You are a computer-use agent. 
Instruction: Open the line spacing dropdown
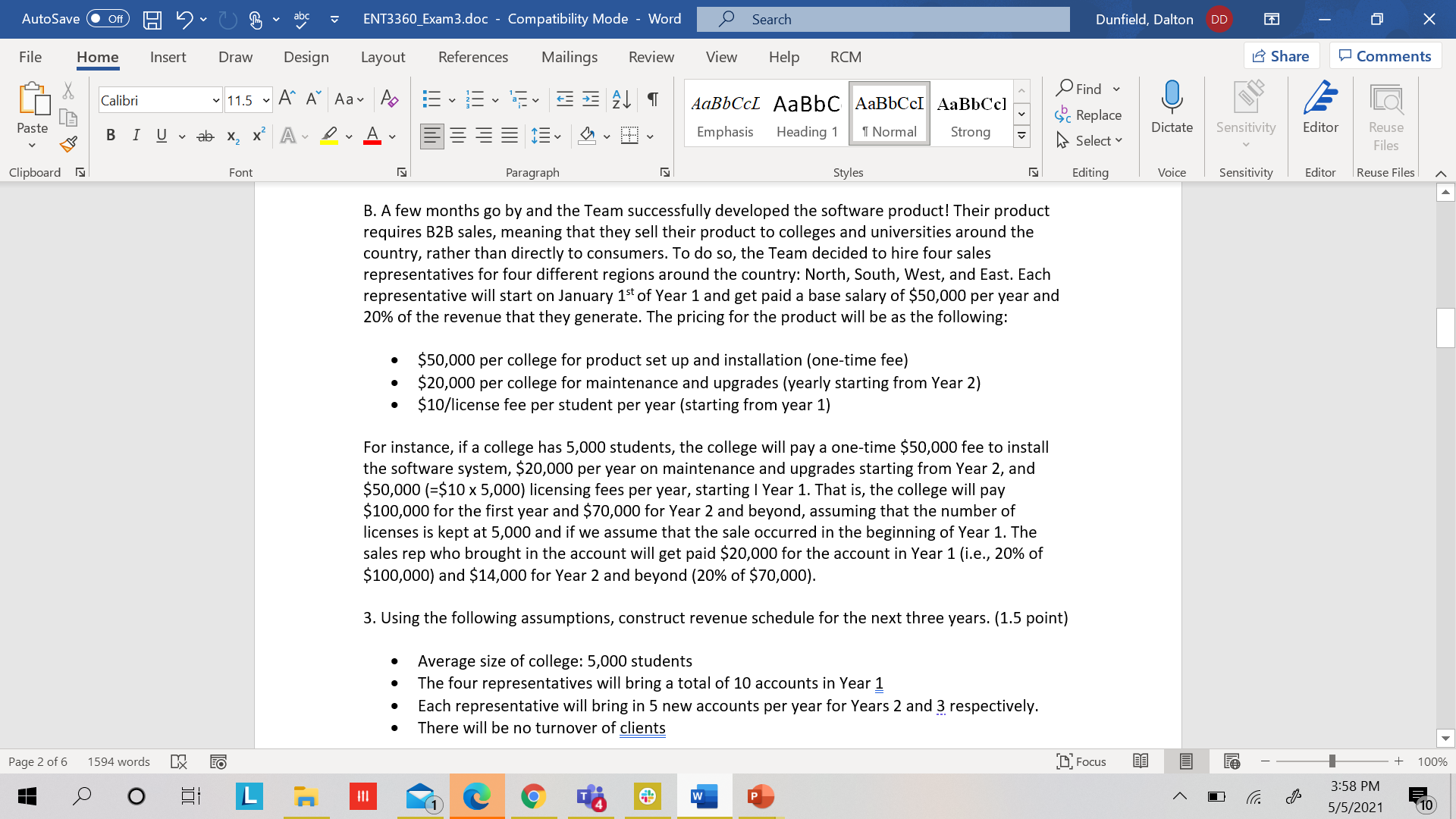point(559,135)
